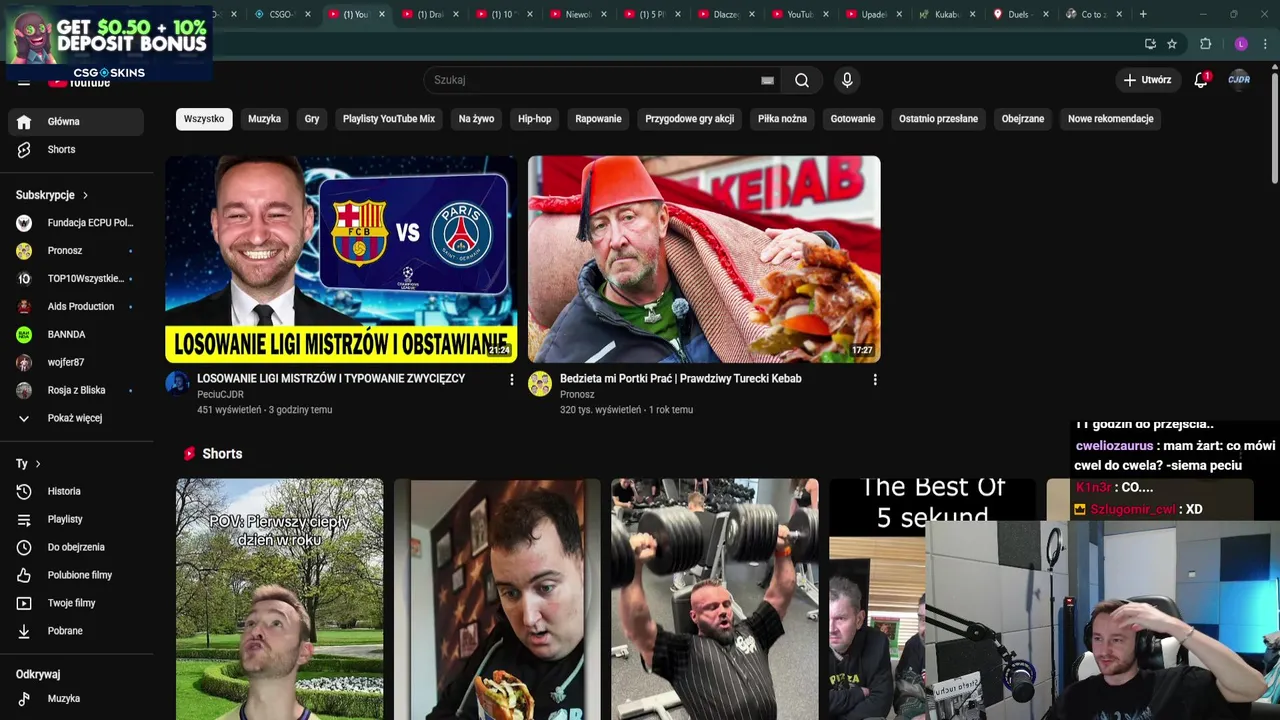
Task: Open the PeciuCJDR channel avatar under the video
Action: (x=177, y=384)
